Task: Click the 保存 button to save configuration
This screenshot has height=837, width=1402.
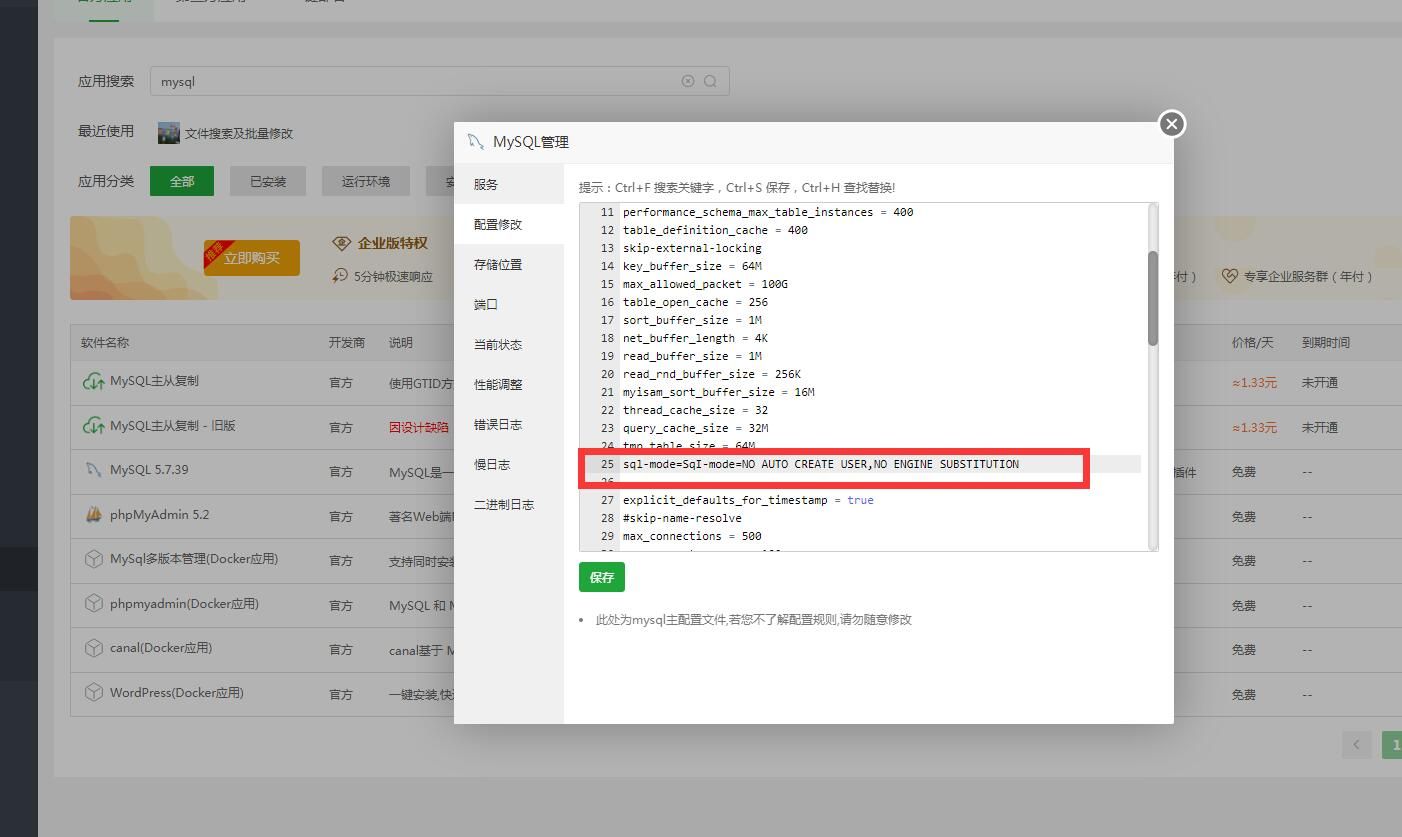Action: pos(601,577)
